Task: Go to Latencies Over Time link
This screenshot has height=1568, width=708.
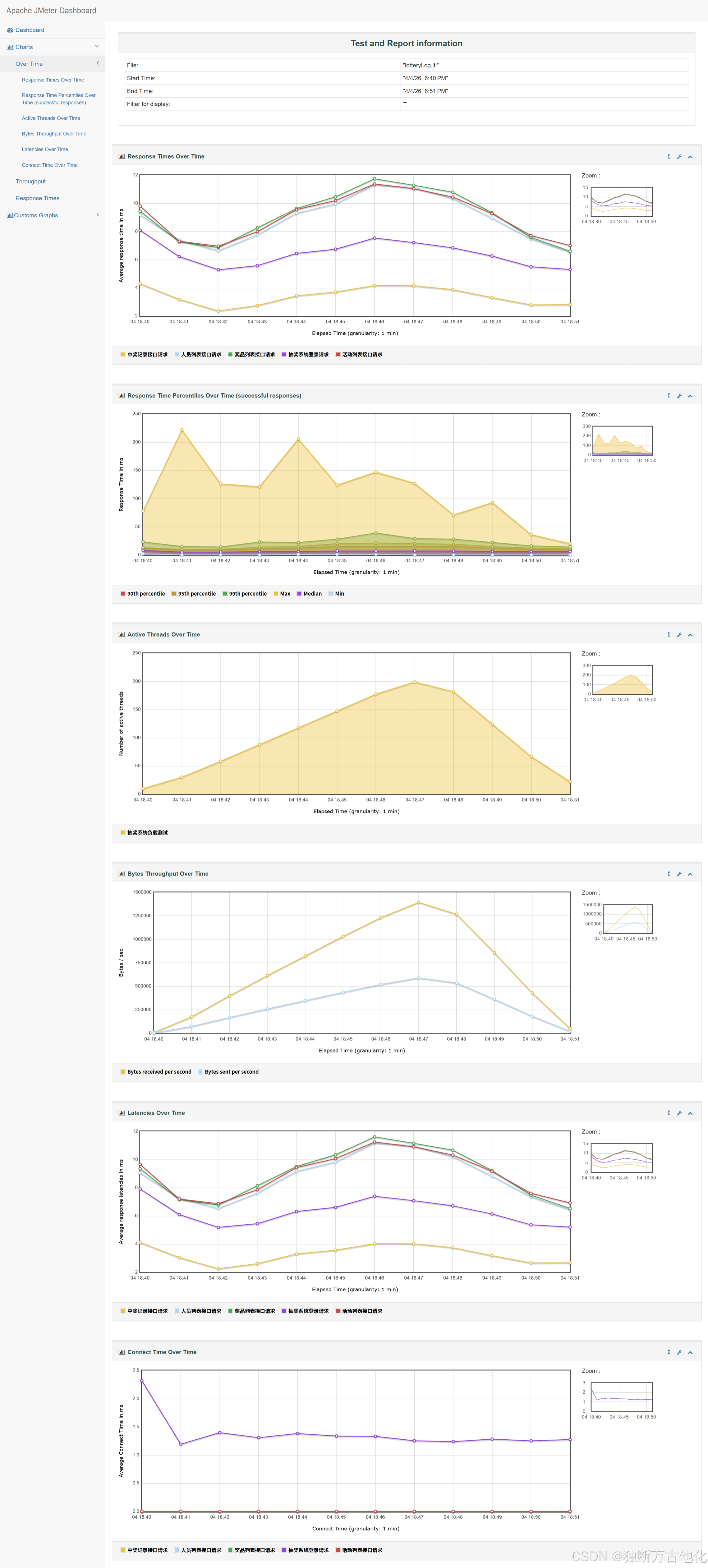Action: [x=44, y=149]
